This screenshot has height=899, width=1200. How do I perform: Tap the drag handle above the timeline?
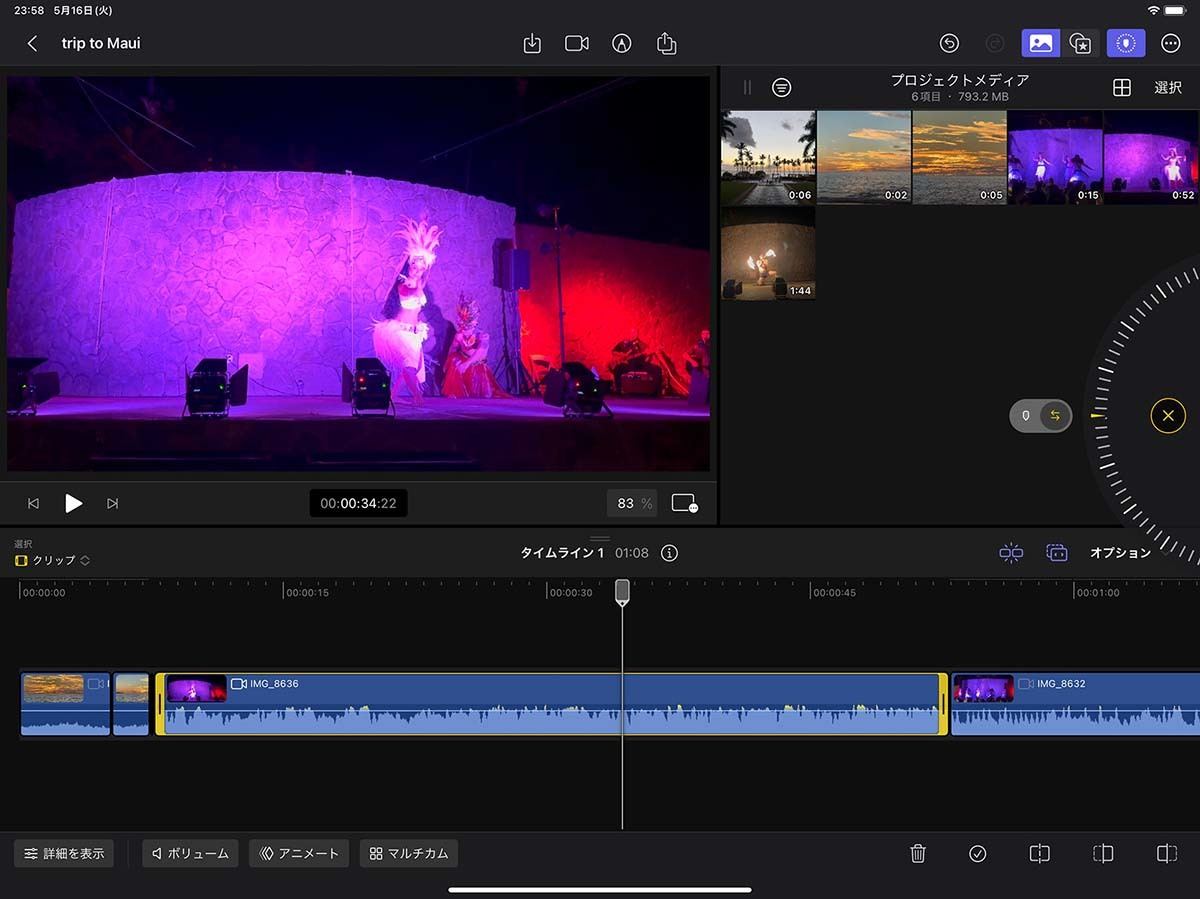point(600,538)
